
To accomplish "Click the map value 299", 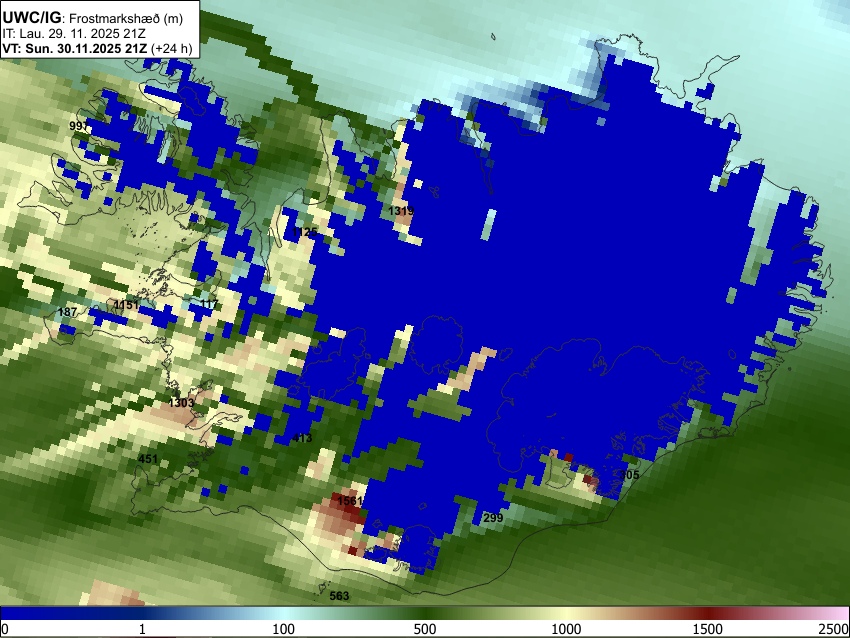I will click(x=493, y=518).
